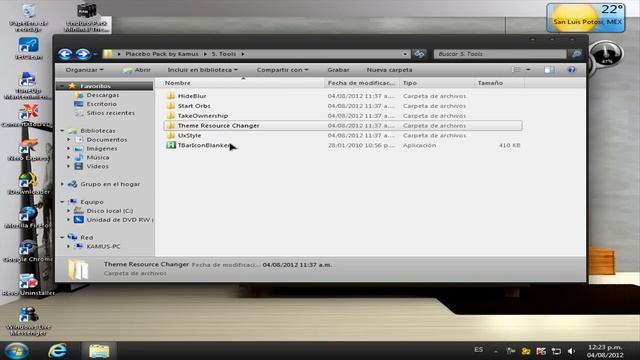The height and width of the screenshot is (360, 640).
Task: Open the view options dropdown arrow
Action: coord(528,70)
